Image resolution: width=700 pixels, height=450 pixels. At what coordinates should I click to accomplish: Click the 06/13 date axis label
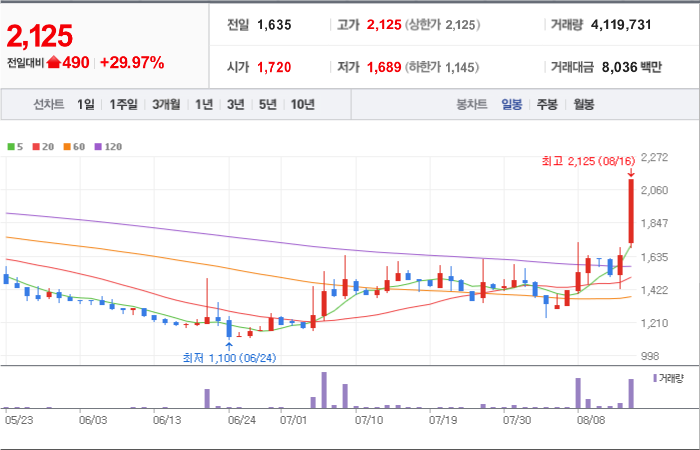pyautogui.click(x=167, y=420)
